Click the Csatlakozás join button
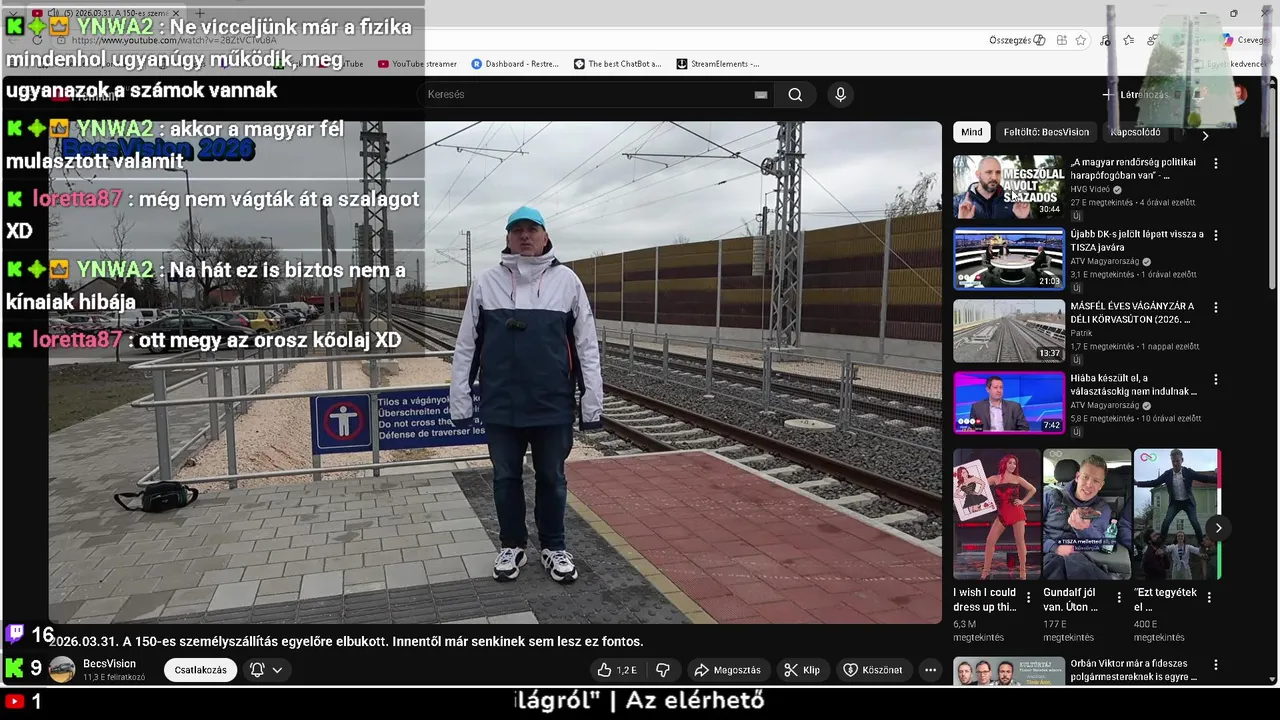 tap(200, 670)
